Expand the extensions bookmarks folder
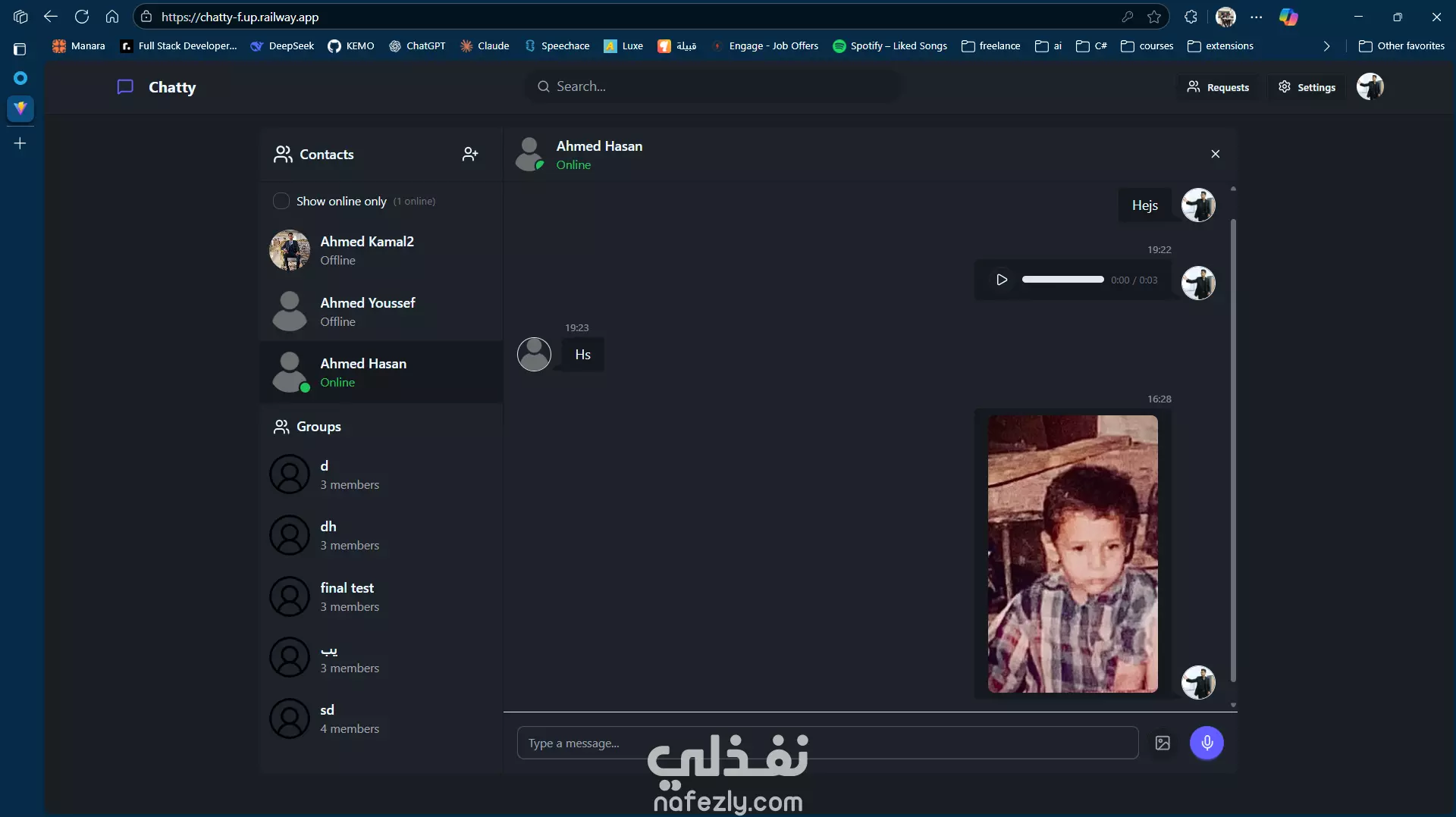Screen dimensions: 1456x817 [x=1220, y=46]
